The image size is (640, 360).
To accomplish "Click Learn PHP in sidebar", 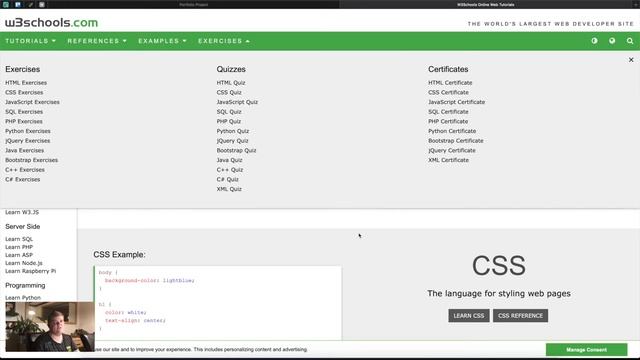I will (19, 247).
